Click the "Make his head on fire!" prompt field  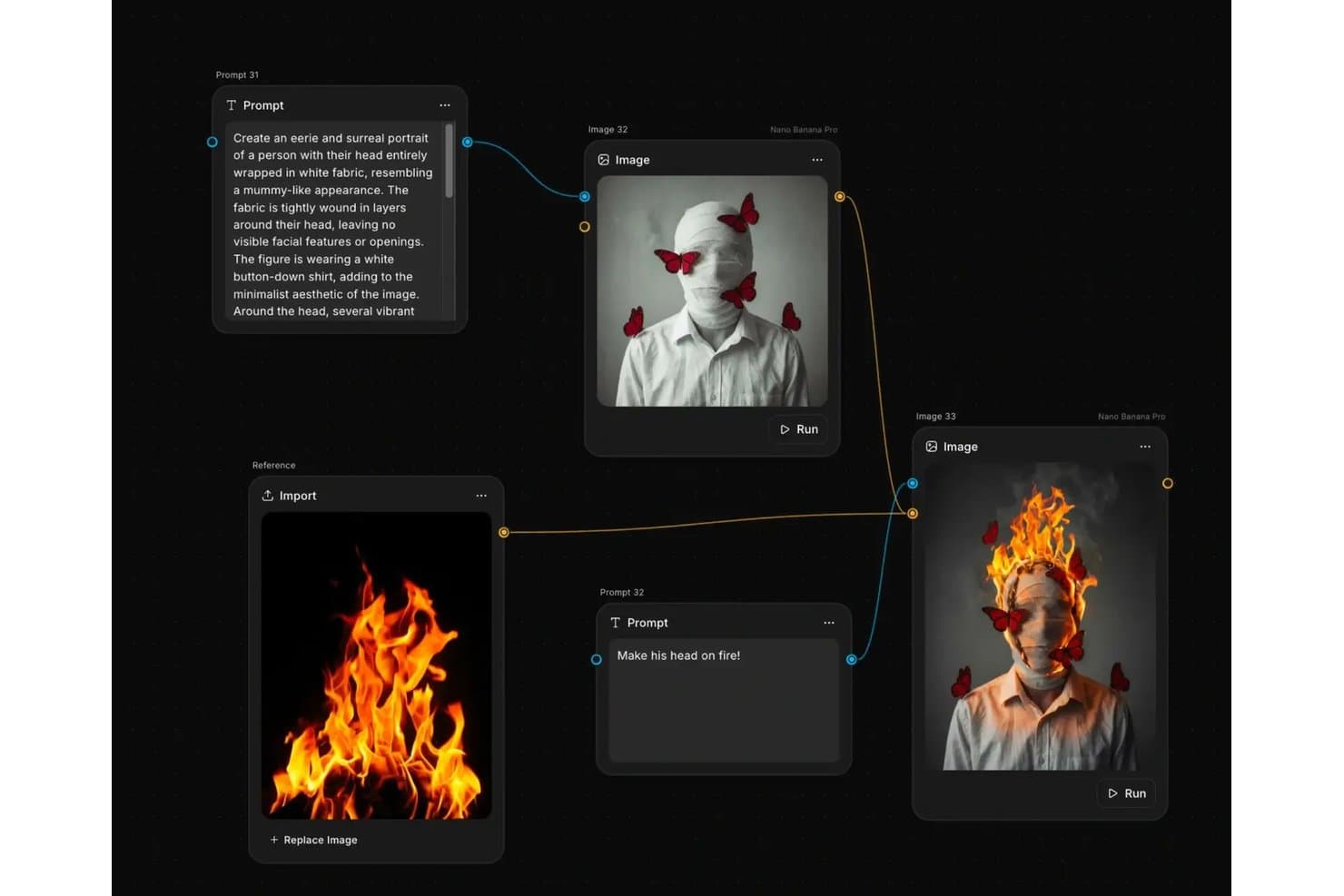(x=724, y=700)
